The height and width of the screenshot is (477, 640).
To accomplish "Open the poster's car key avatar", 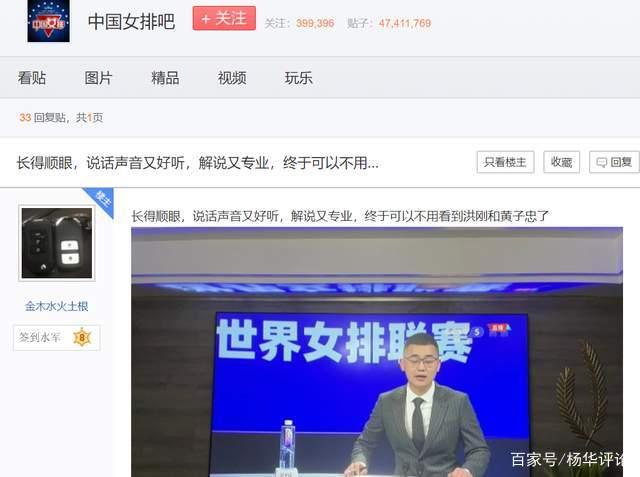I will pyautogui.click(x=57, y=243).
